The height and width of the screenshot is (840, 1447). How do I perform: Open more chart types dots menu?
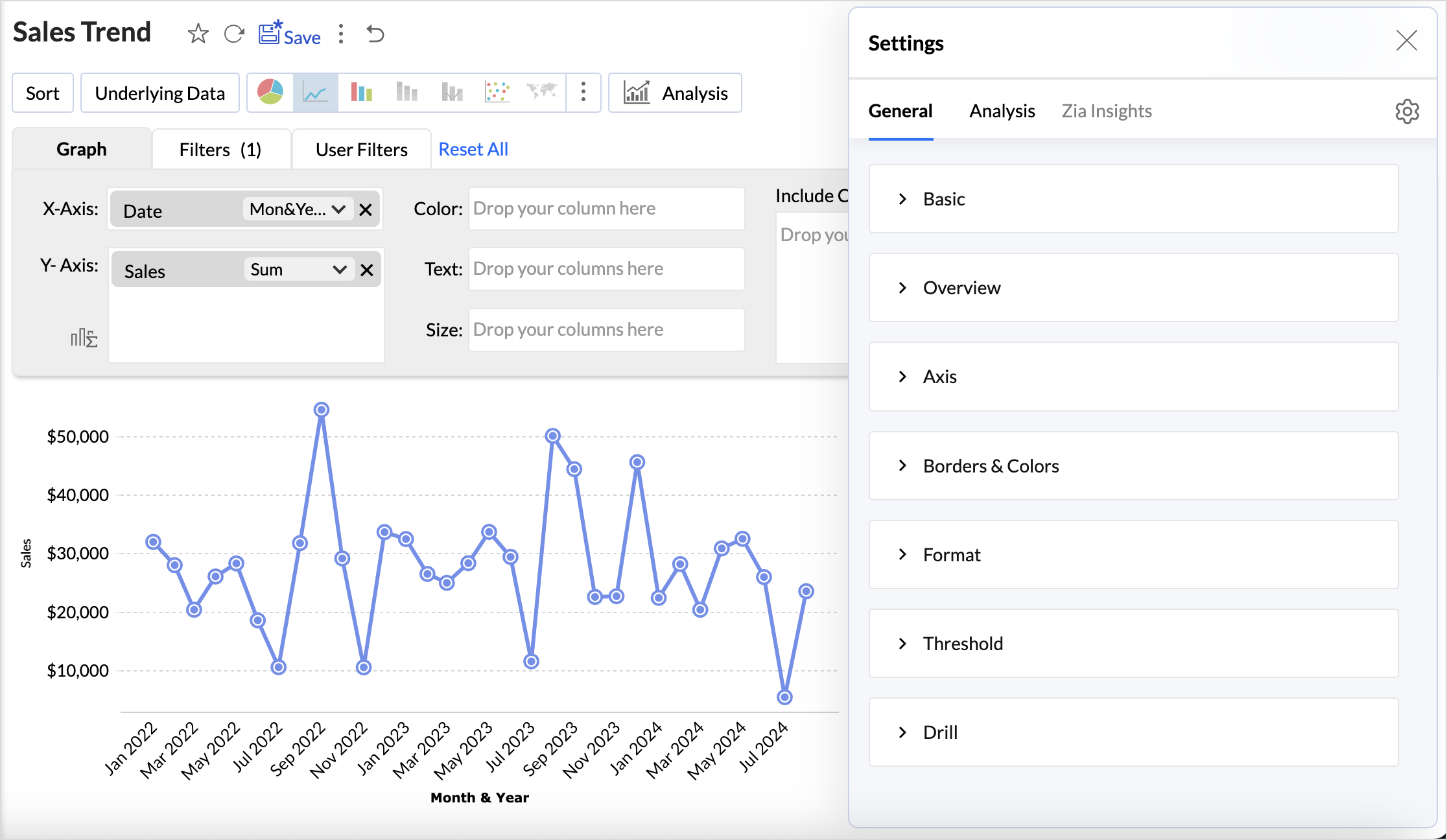(x=583, y=93)
